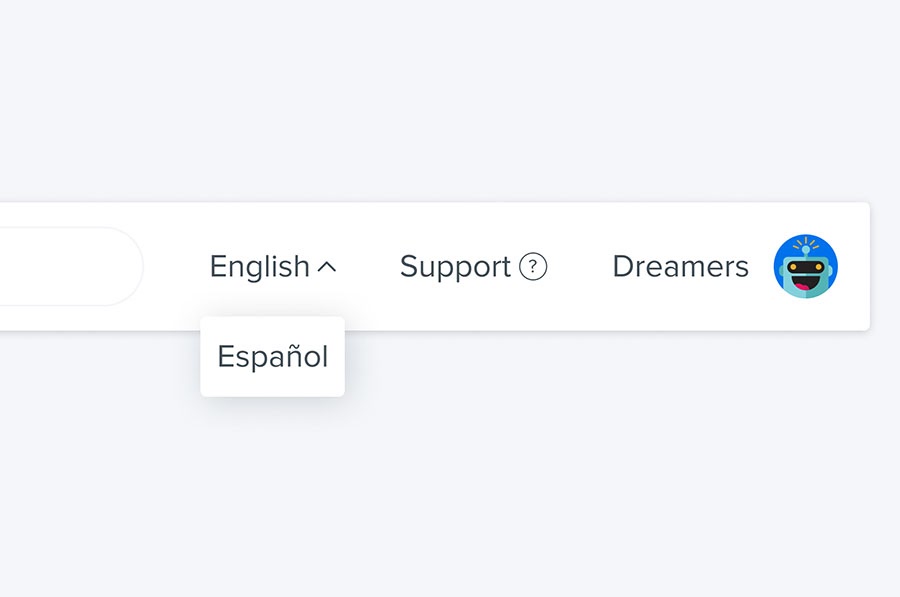Close the language dropdown with the up caret

[x=327, y=267]
